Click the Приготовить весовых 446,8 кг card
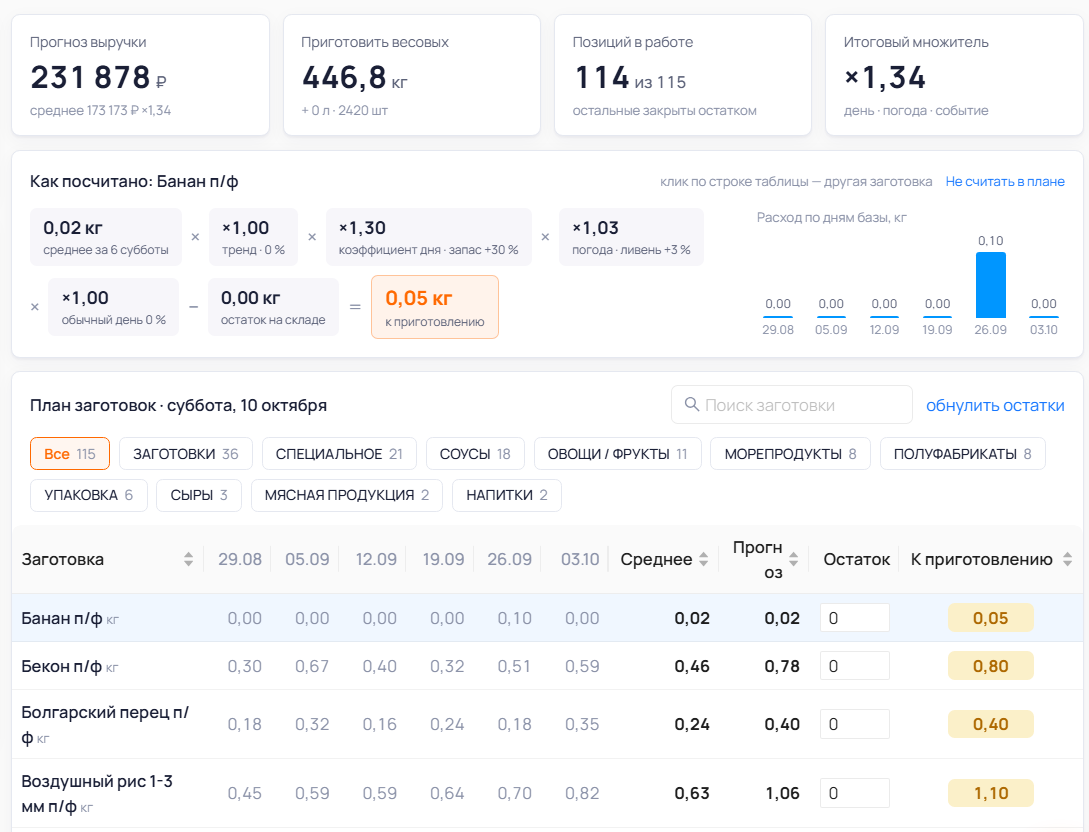This screenshot has height=832, width=1089. point(412,75)
